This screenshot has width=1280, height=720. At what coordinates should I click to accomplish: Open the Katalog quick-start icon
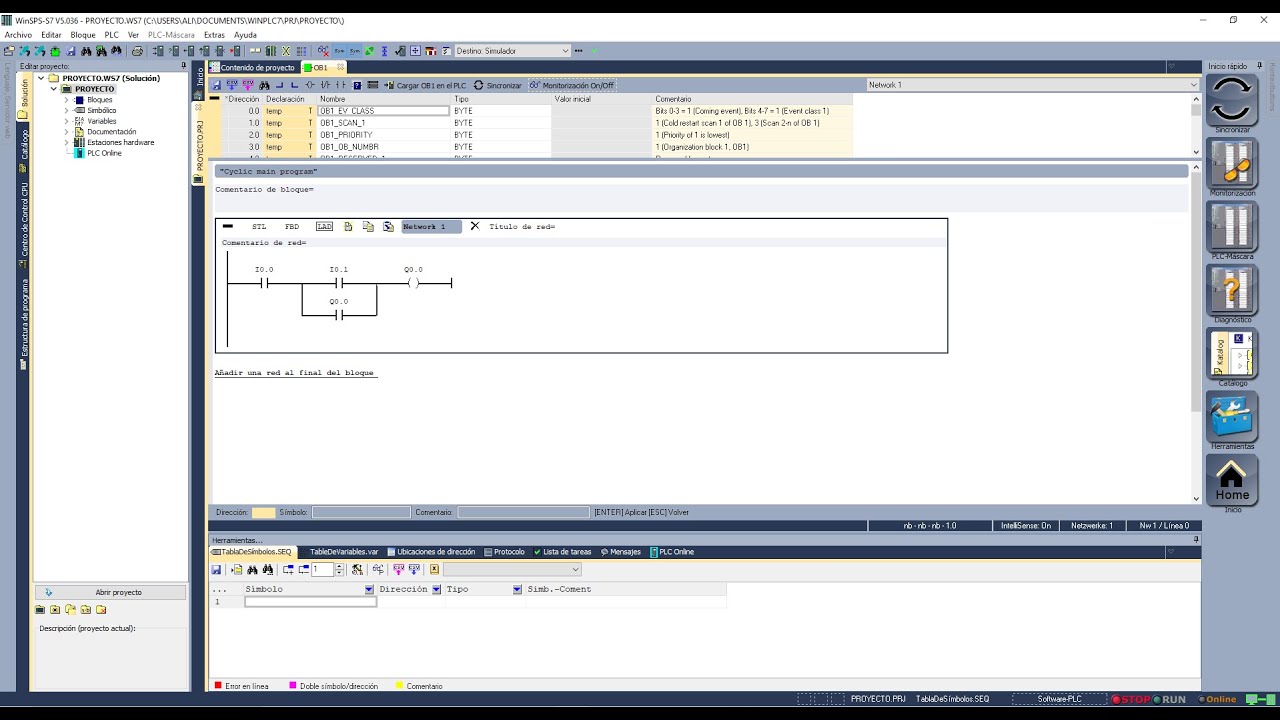1232,353
